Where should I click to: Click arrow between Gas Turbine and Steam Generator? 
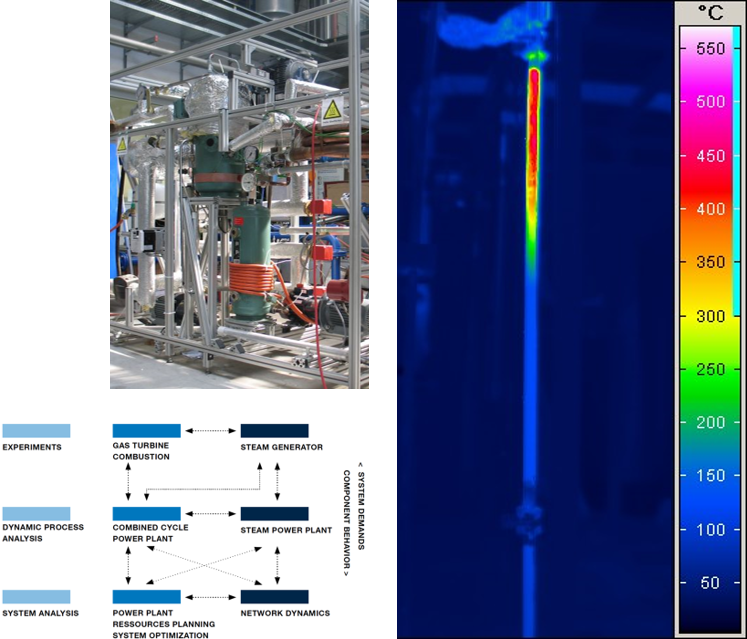pos(211,431)
